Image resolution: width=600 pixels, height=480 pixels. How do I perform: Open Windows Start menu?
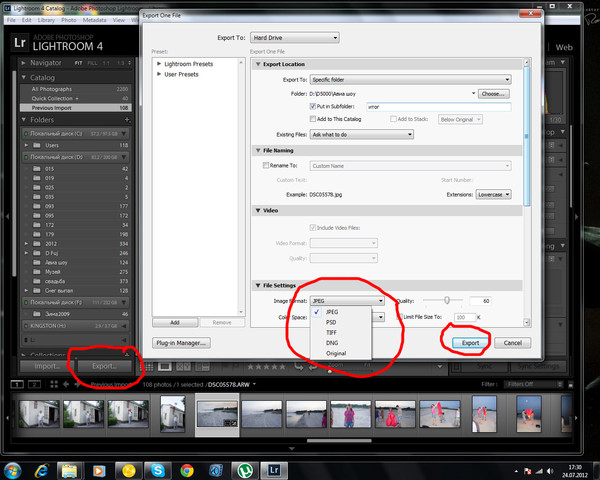click(12, 470)
